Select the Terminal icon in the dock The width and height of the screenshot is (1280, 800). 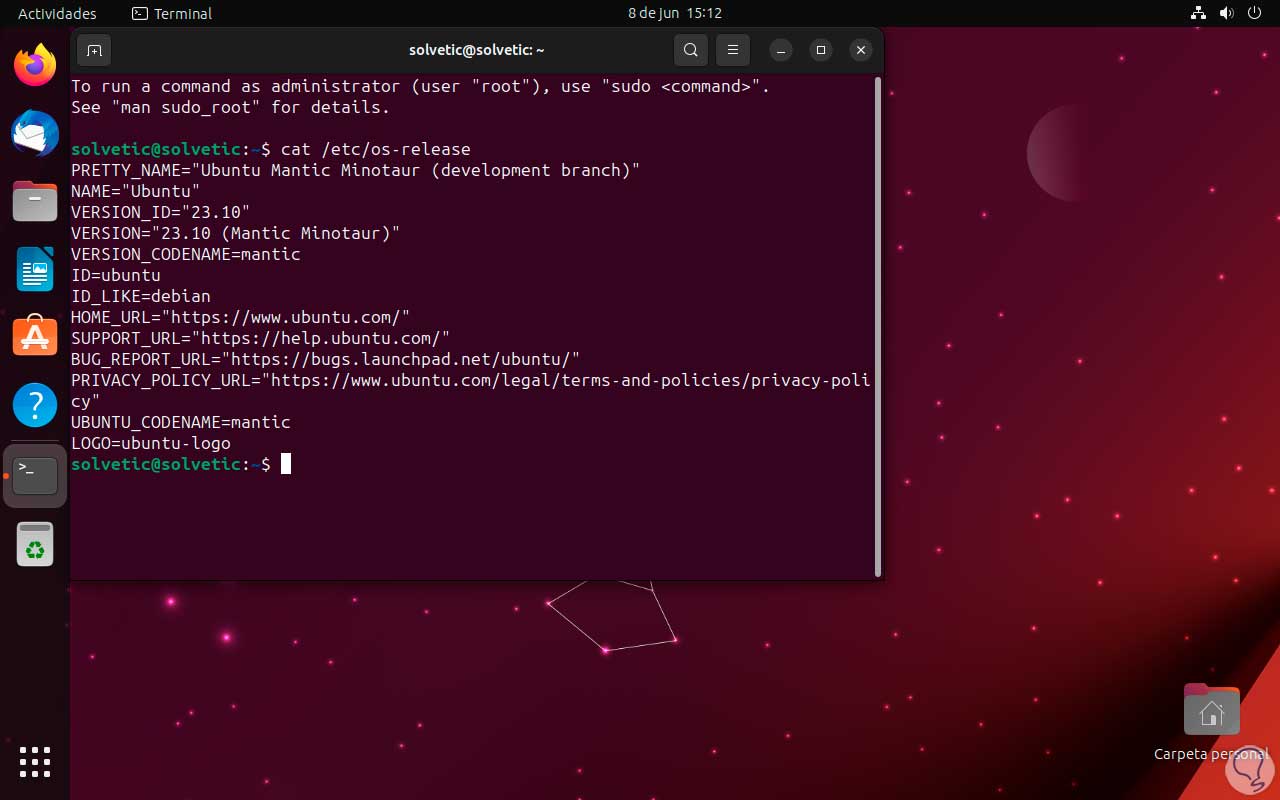(35, 474)
